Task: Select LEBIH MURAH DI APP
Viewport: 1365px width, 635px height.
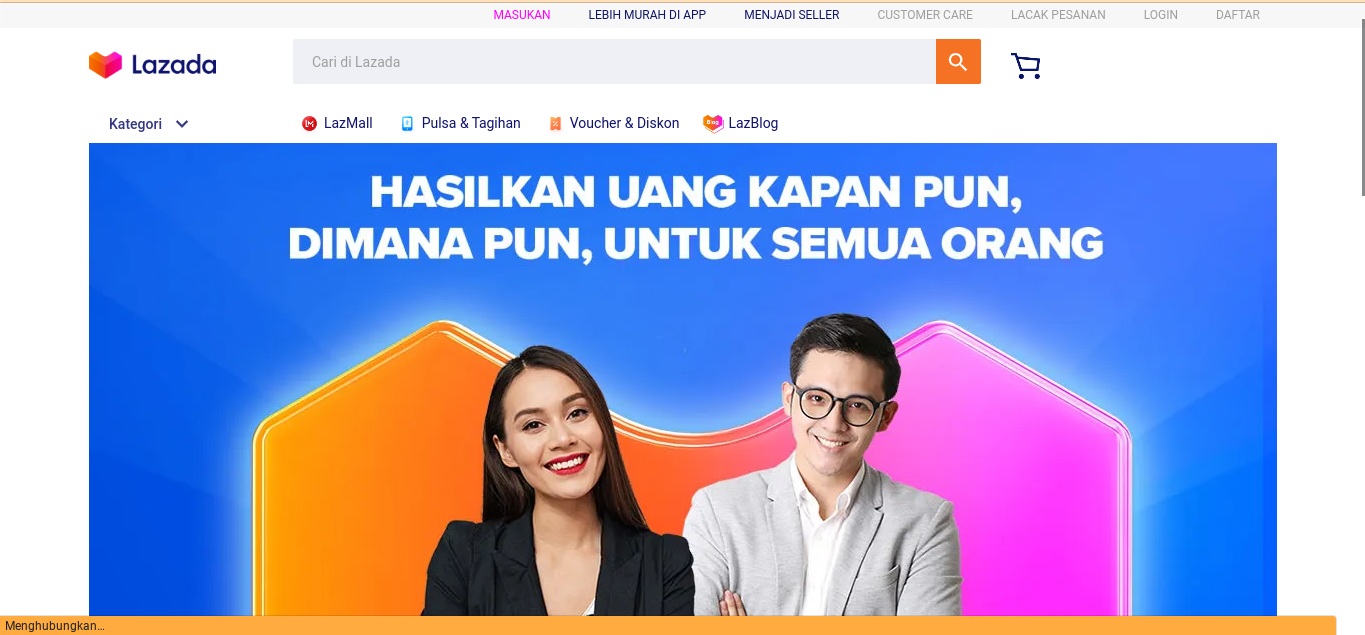Action: 647,15
